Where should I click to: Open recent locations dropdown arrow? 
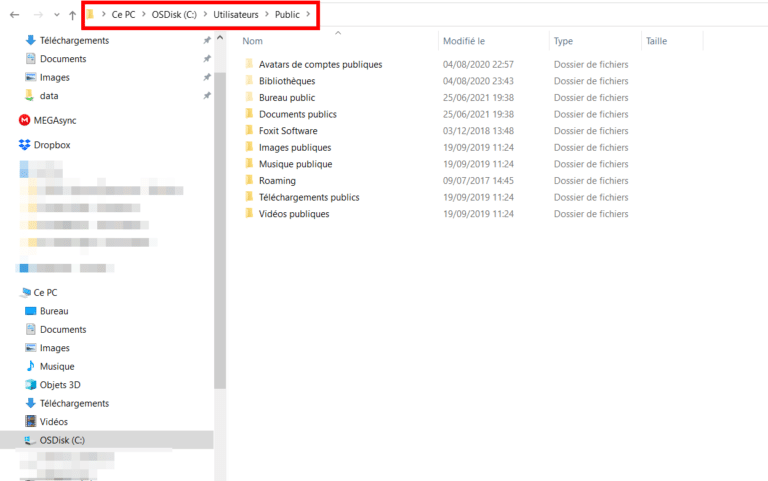pos(57,15)
